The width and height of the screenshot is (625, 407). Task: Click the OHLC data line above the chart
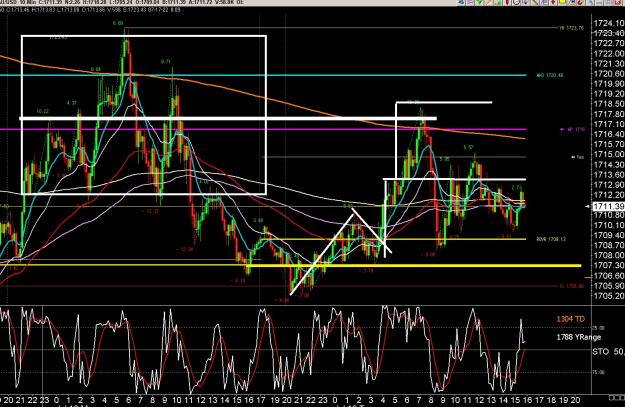(x=90, y=10)
